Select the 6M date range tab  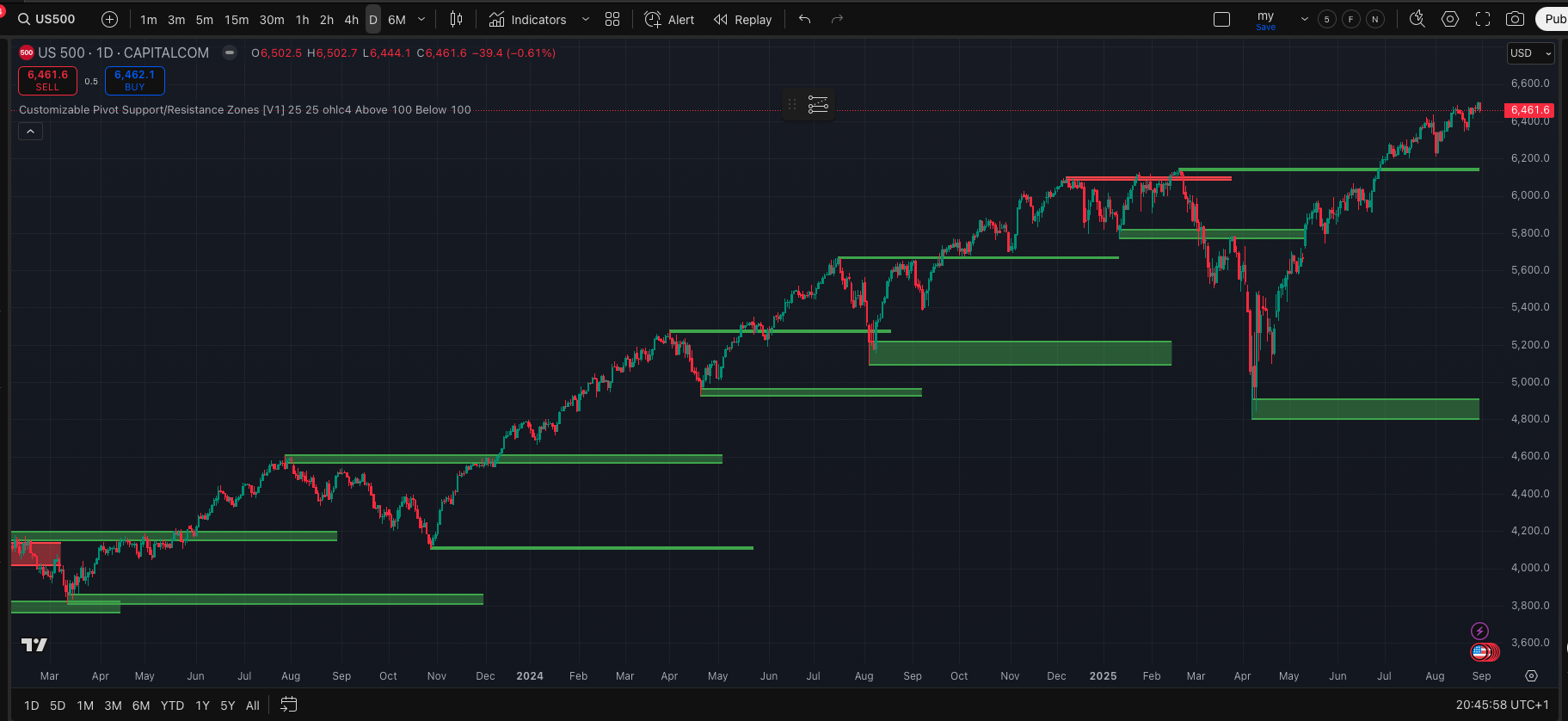(141, 706)
